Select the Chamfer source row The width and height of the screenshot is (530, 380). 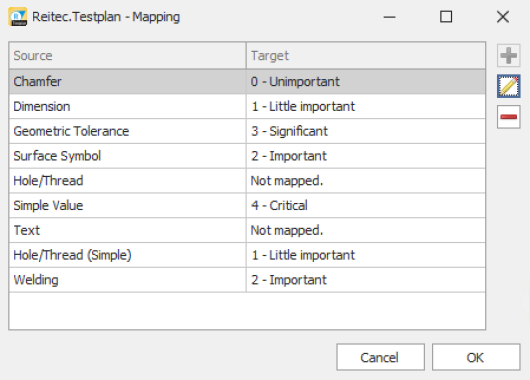247,82
